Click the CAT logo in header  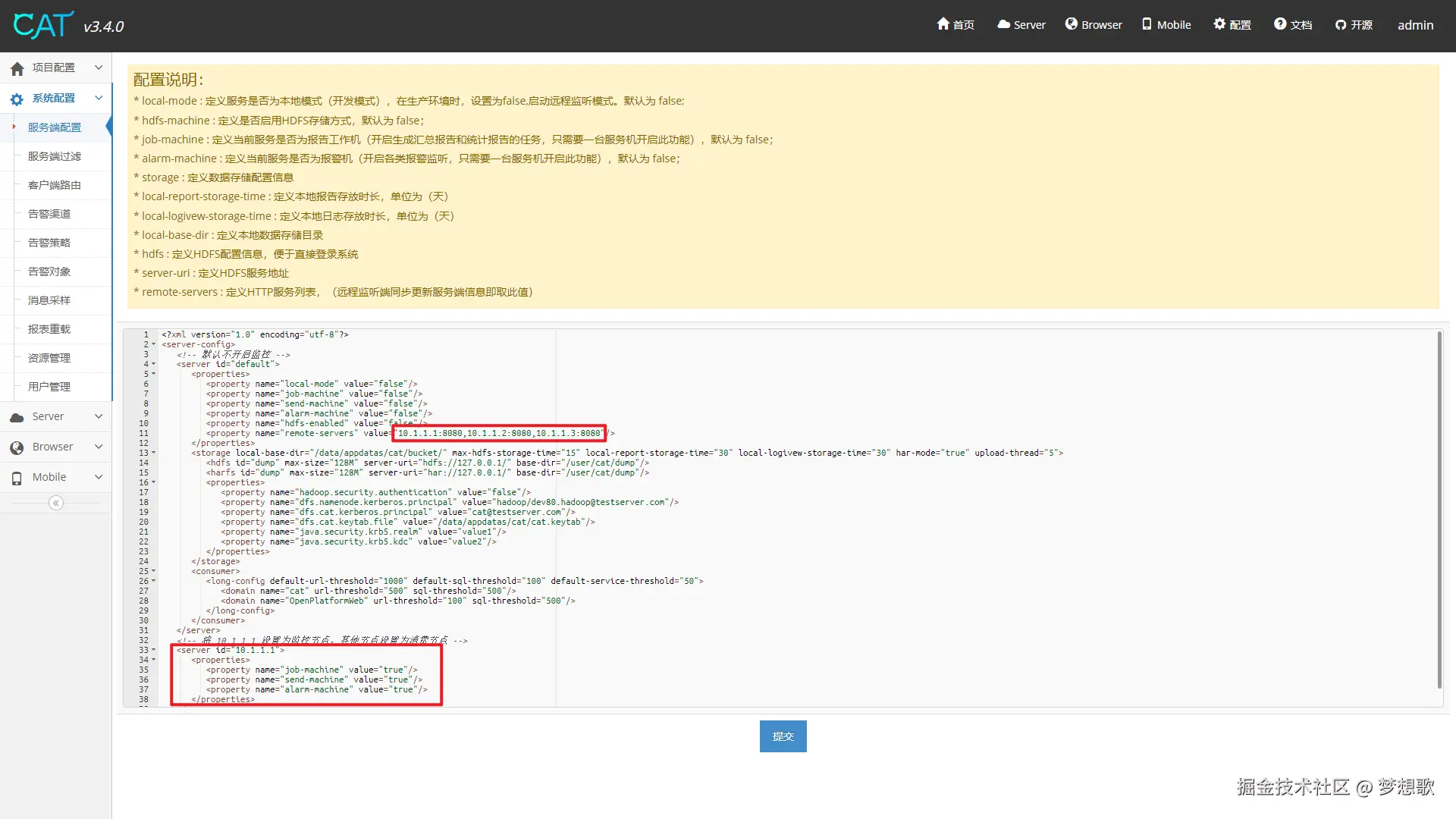click(44, 26)
